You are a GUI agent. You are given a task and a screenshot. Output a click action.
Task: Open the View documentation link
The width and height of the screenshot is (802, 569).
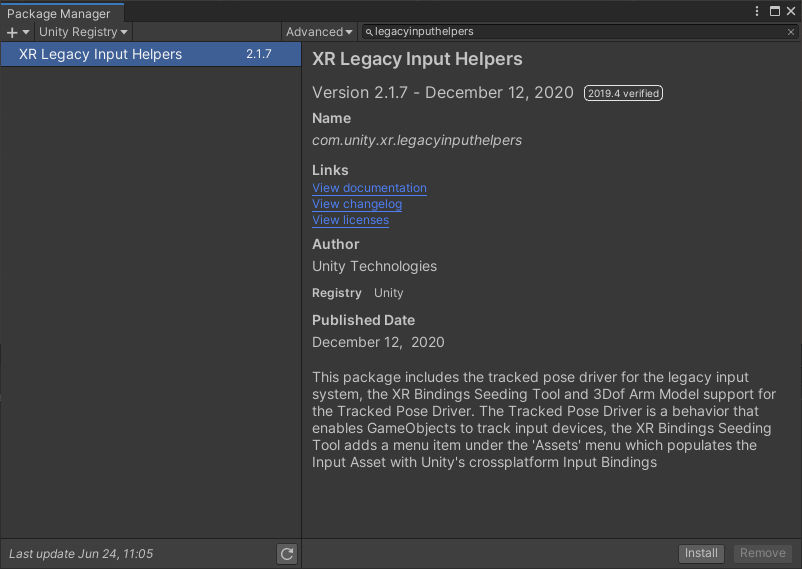pyautogui.click(x=369, y=188)
